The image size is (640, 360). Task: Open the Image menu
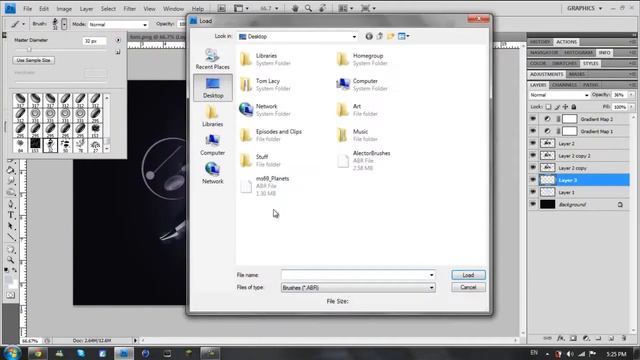click(x=64, y=9)
